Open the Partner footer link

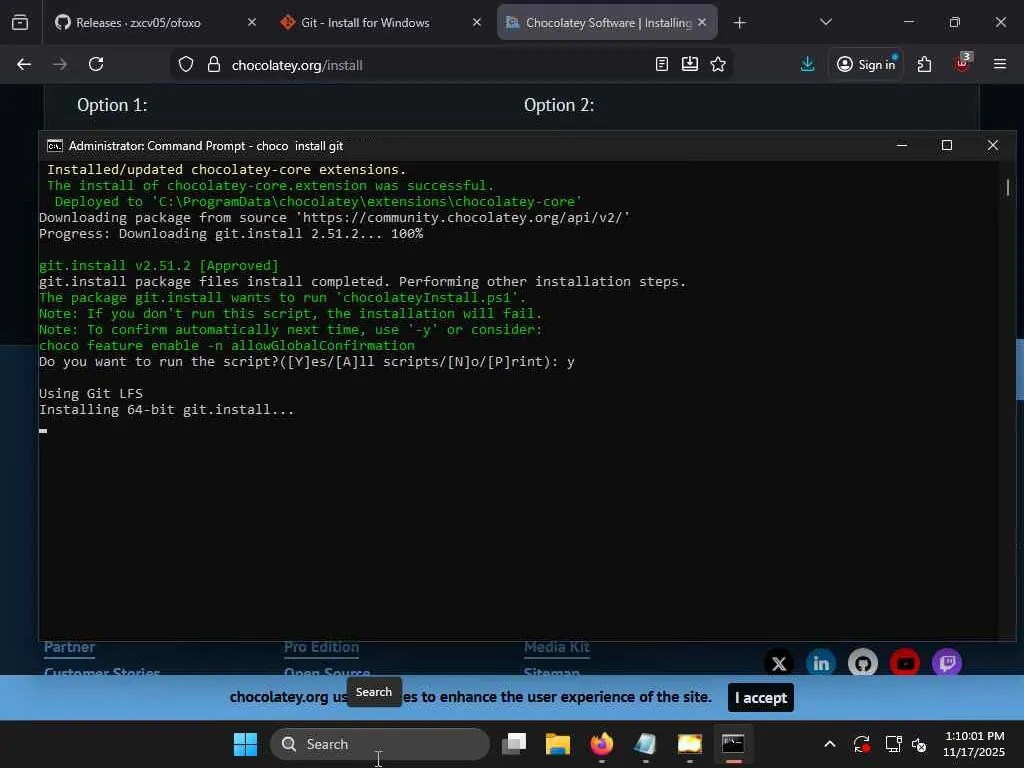click(69, 647)
